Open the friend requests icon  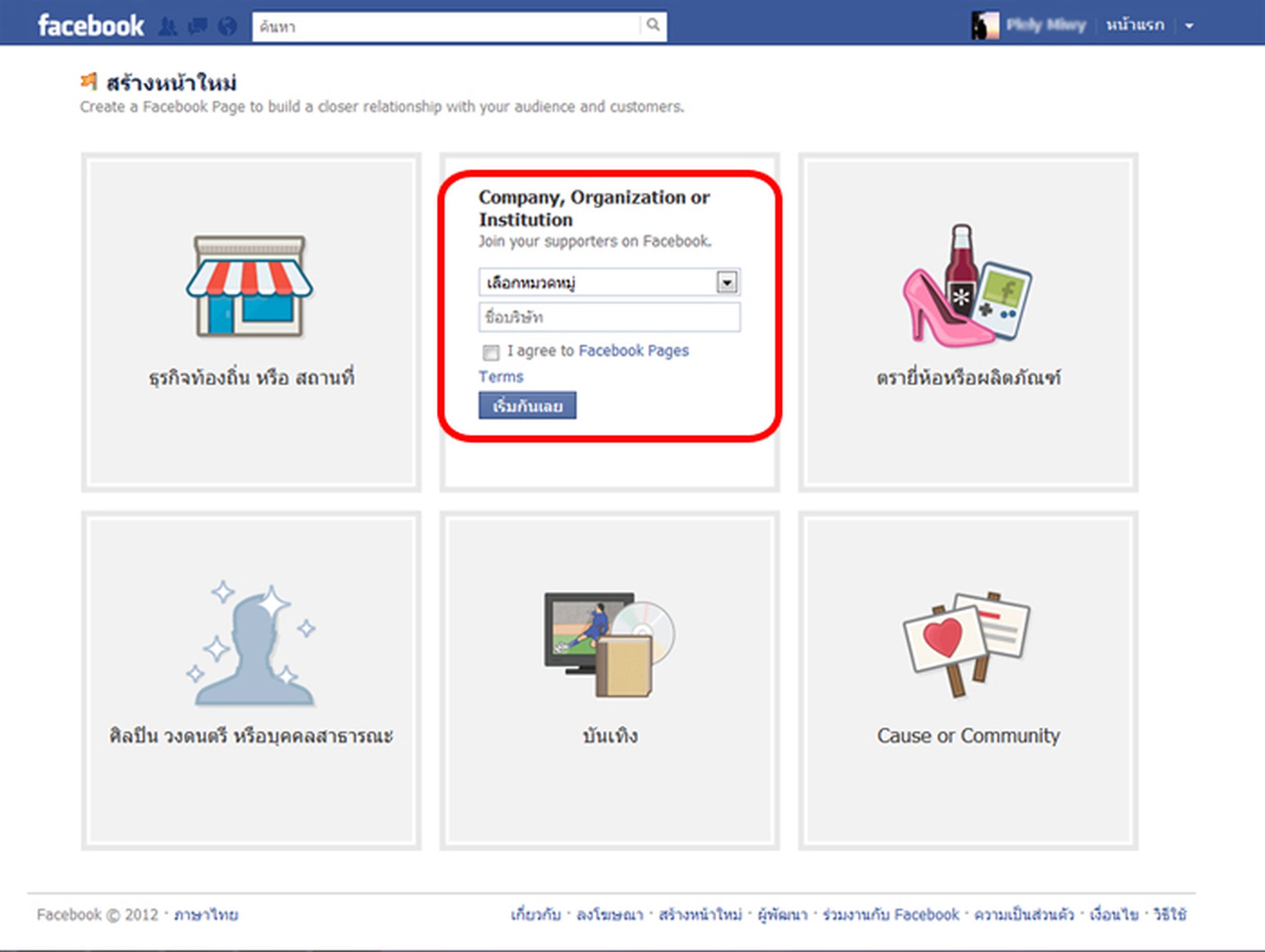(167, 26)
